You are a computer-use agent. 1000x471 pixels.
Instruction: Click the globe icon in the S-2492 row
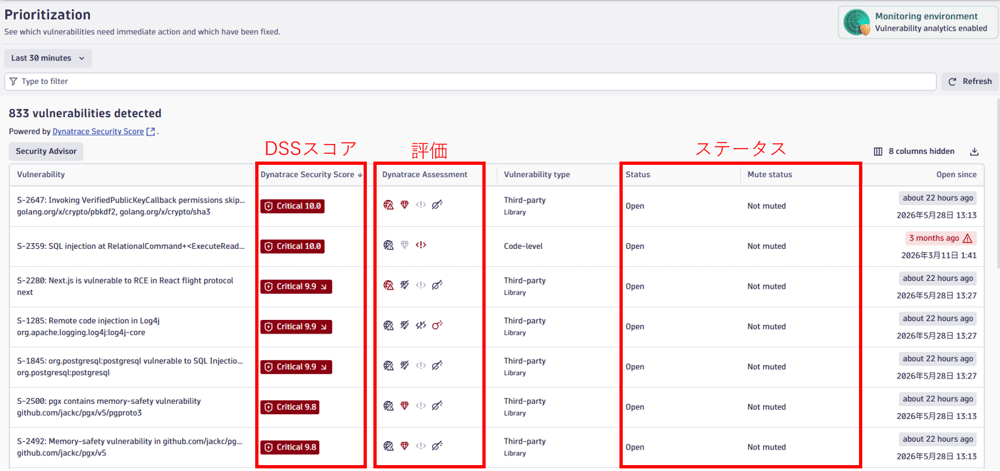click(388, 446)
